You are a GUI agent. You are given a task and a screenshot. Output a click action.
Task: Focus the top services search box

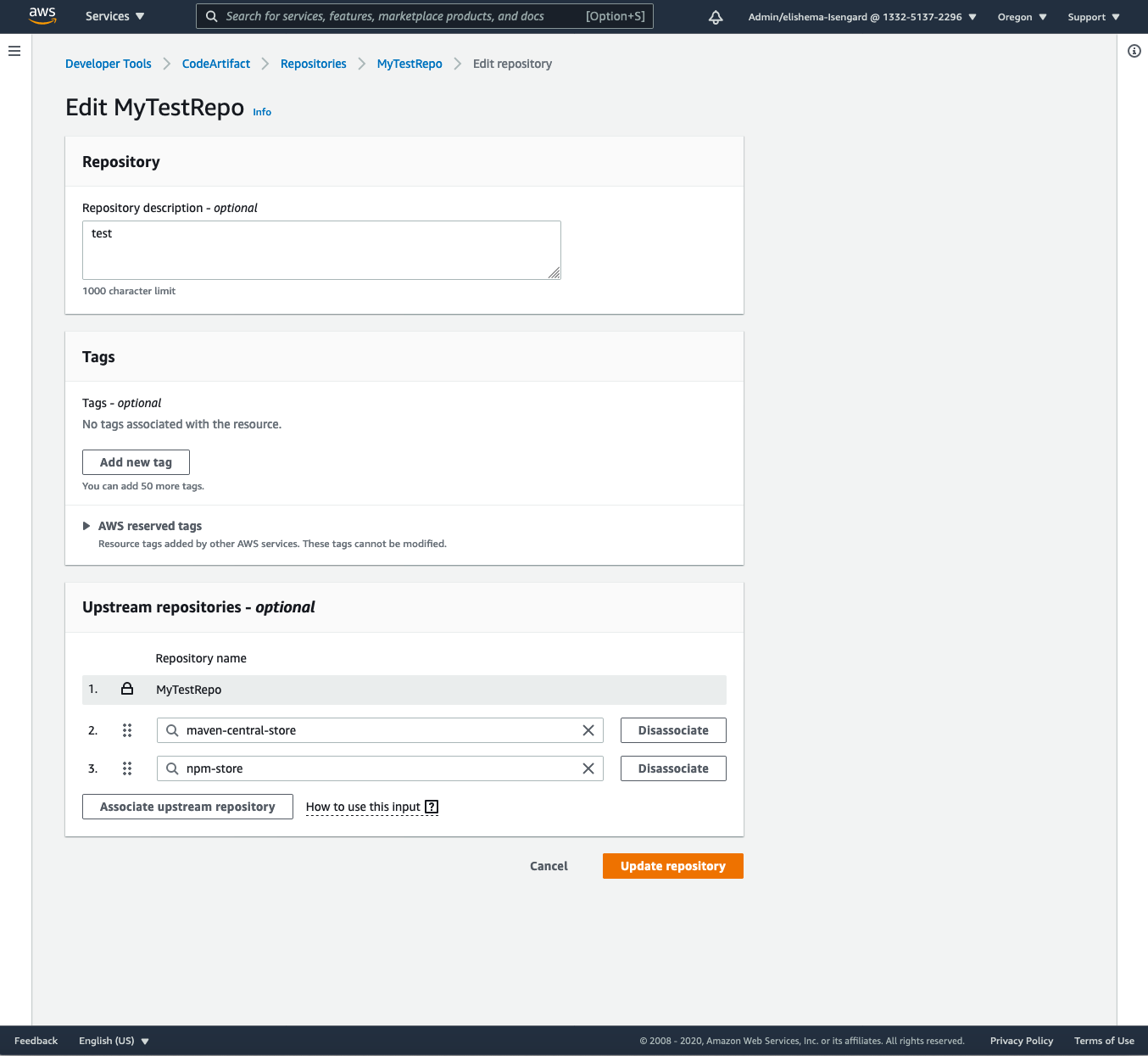pos(425,16)
